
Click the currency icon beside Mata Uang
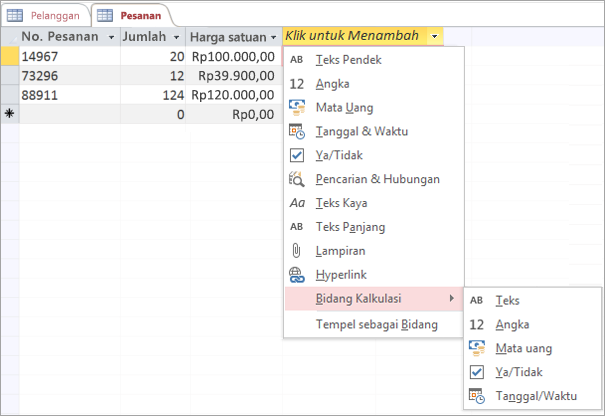pos(297,108)
